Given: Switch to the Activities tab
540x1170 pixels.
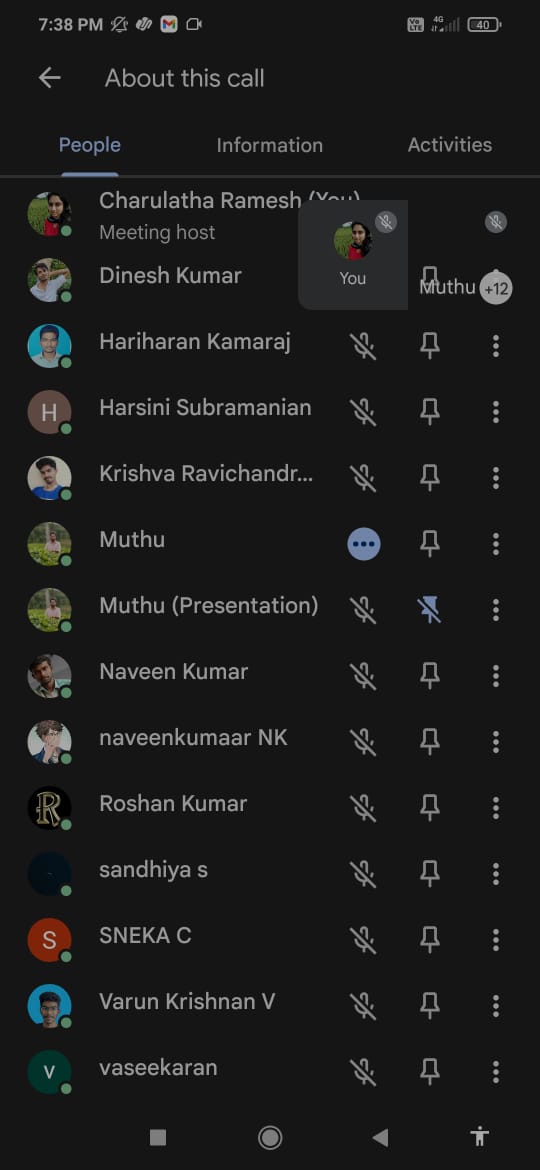Looking at the screenshot, I should [x=450, y=145].
